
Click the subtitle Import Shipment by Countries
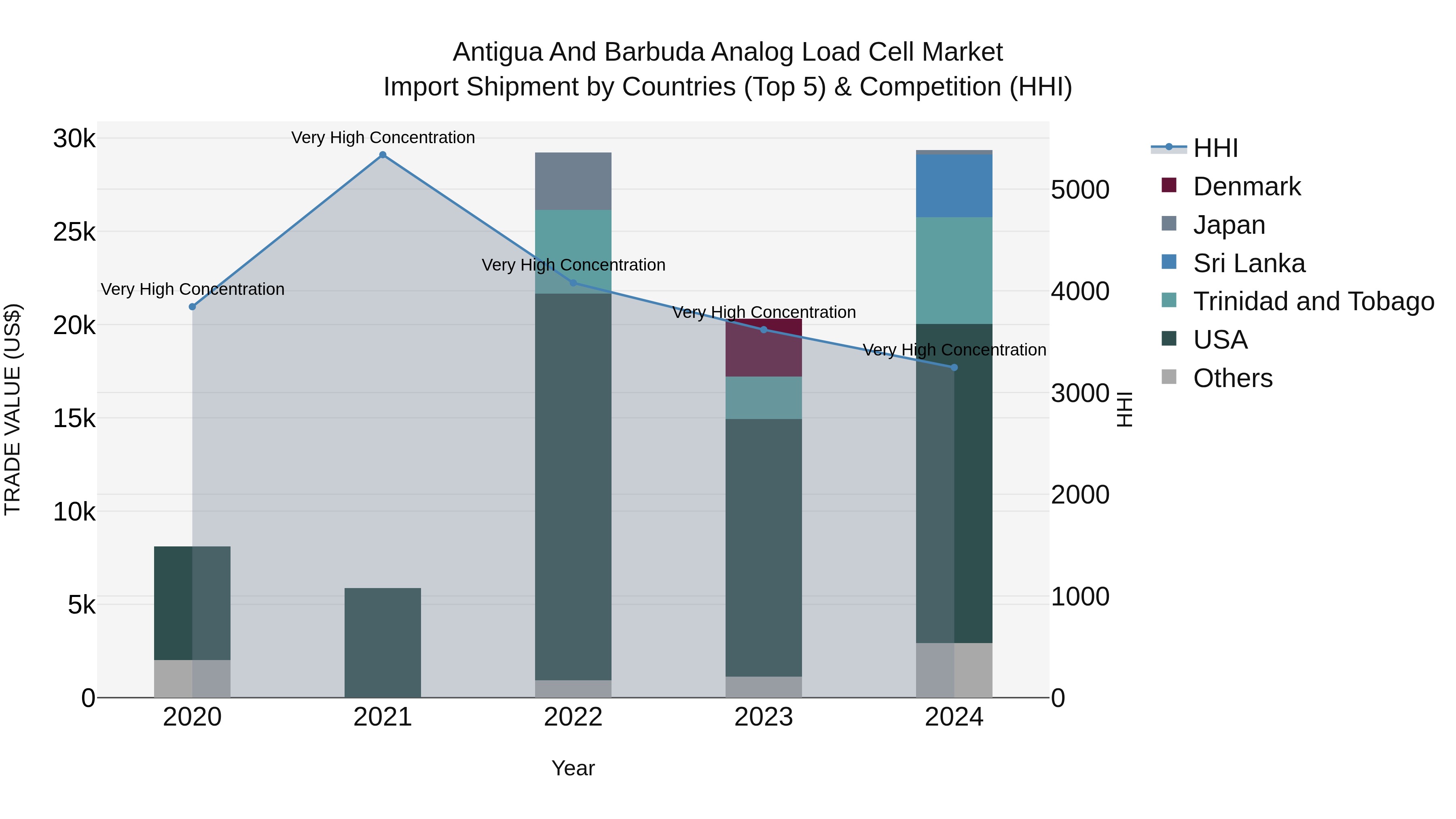click(728, 87)
